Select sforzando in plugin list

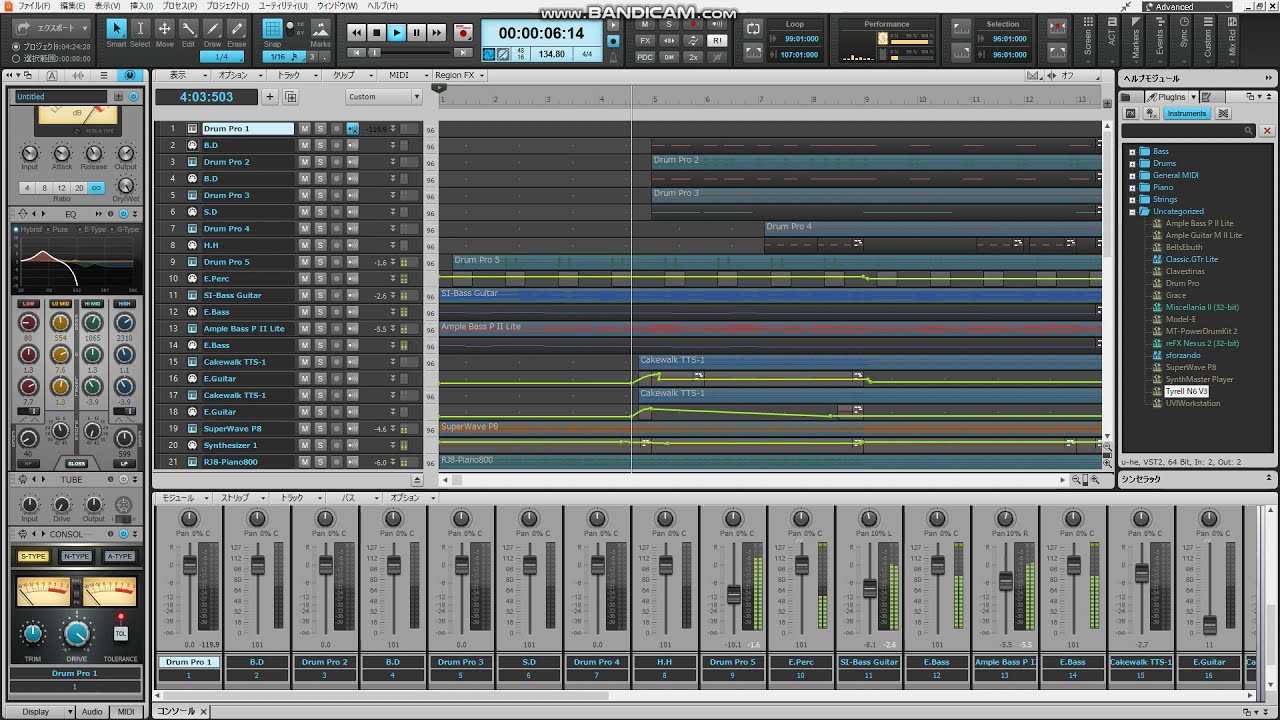point(1183,356)
